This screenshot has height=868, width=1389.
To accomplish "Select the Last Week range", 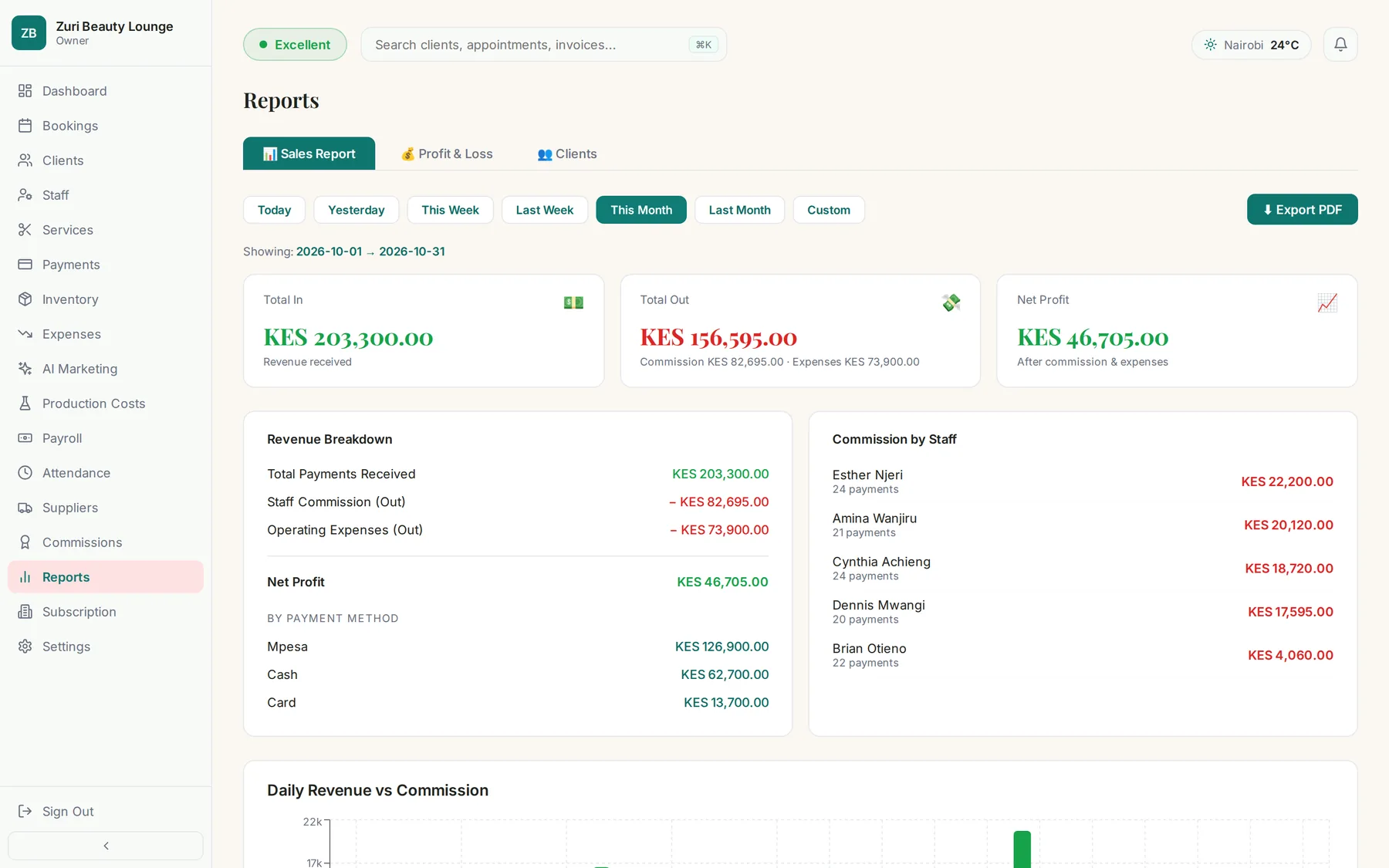I will coord(545,210).
